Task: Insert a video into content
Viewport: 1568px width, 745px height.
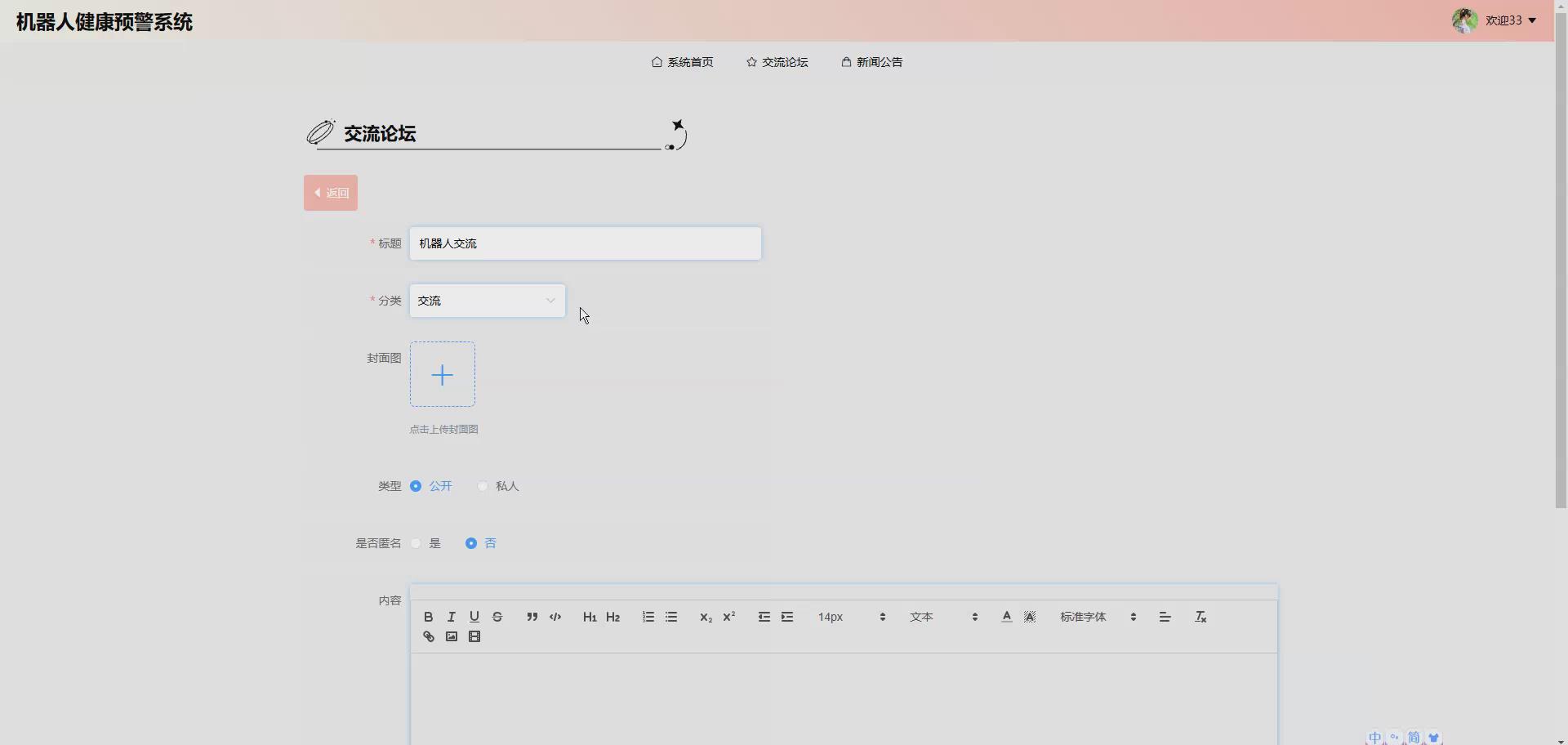Action: pos(474,636)
